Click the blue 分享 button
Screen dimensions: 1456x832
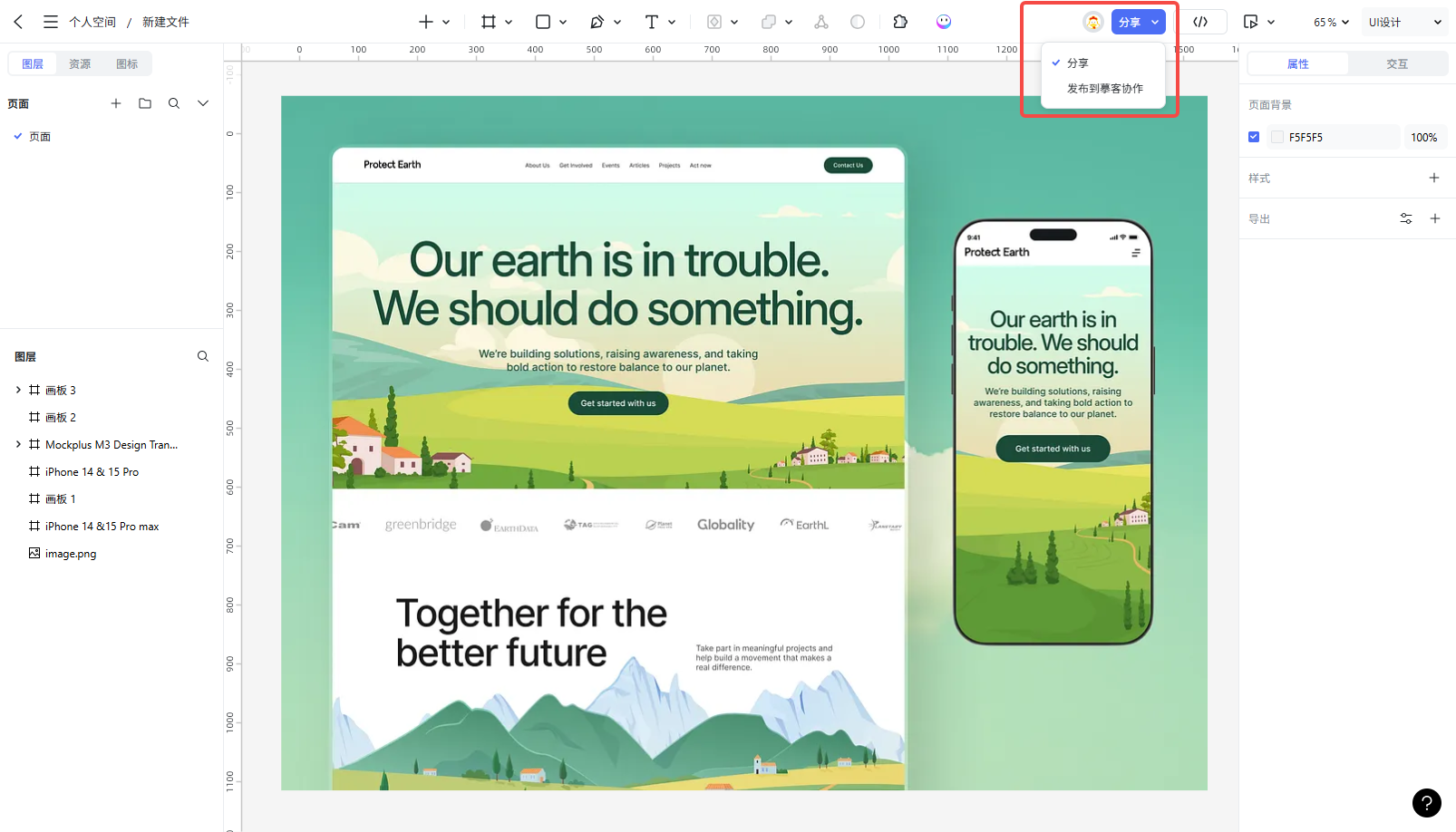point(1129,22)
